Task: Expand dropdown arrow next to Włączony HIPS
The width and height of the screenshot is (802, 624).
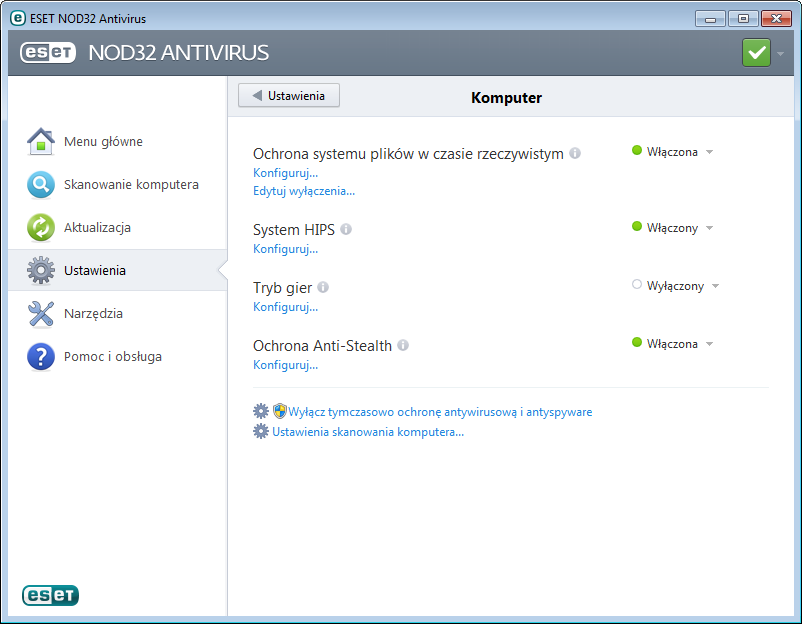Action: pyautogui.click(x=709, y=228)
